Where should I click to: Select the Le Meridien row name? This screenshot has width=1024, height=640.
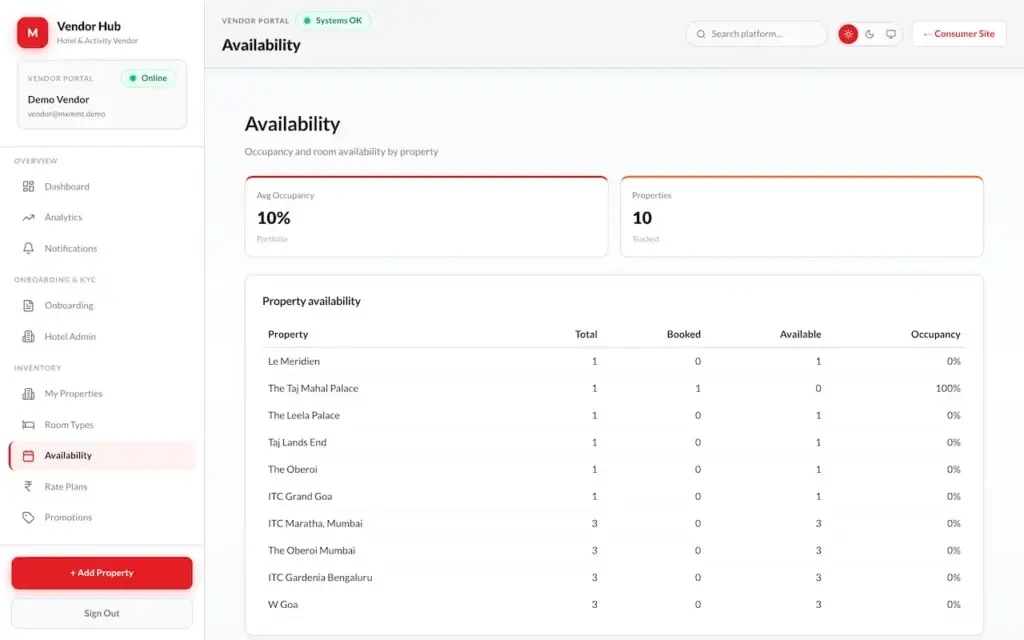[x=294, y=361]
